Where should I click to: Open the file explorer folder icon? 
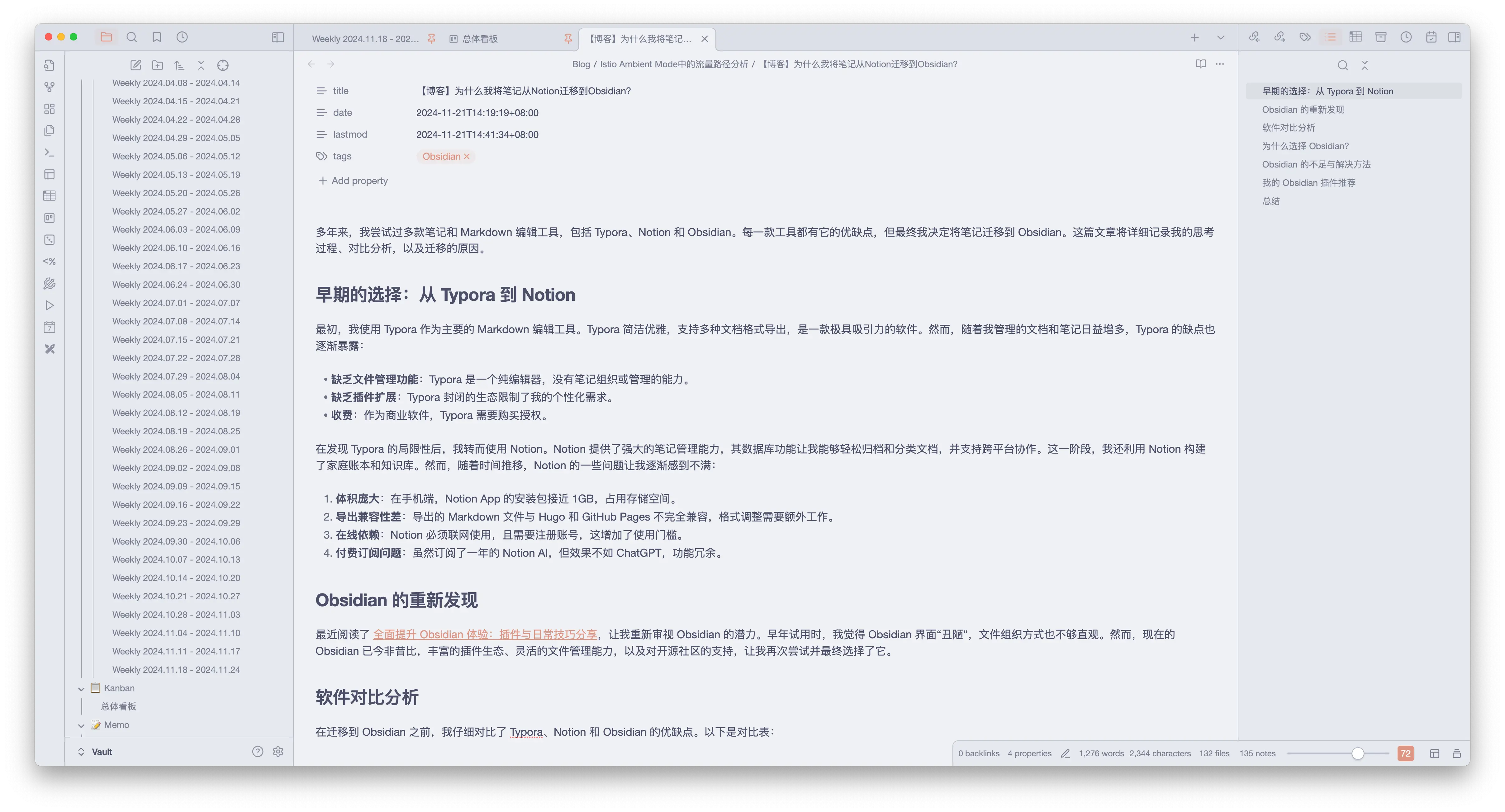tap(106, 37)
